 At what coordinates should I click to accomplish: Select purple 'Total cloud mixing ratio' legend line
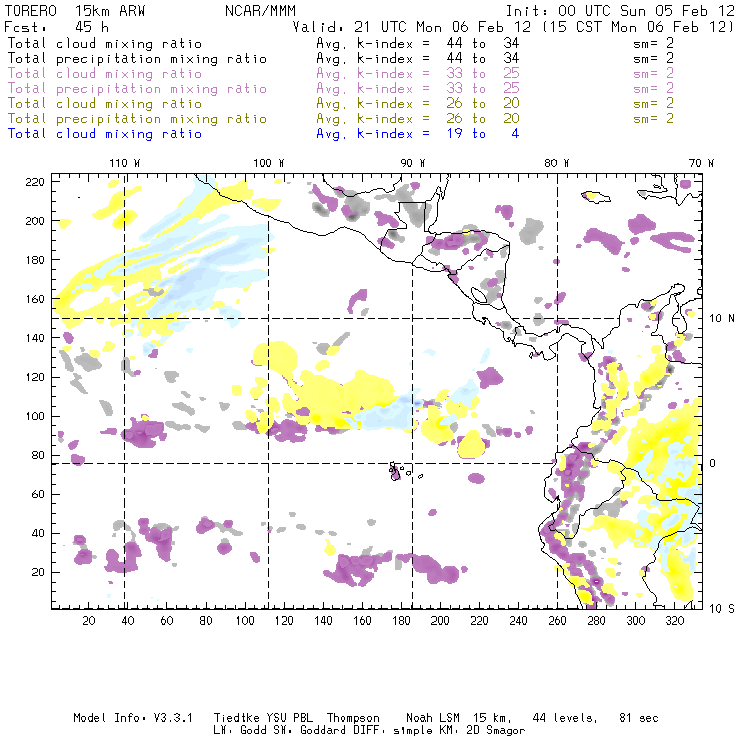105,74
